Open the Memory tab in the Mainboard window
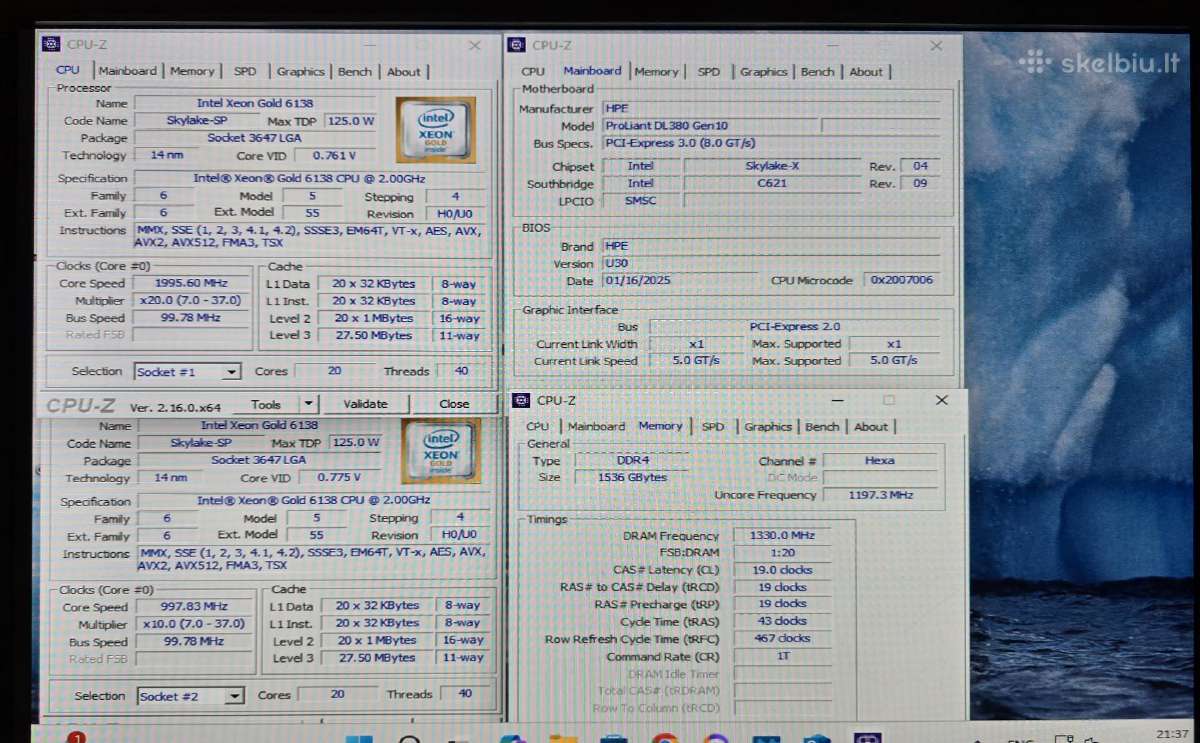This screenshot has width=1200, height=743. (x=656, y=71)
